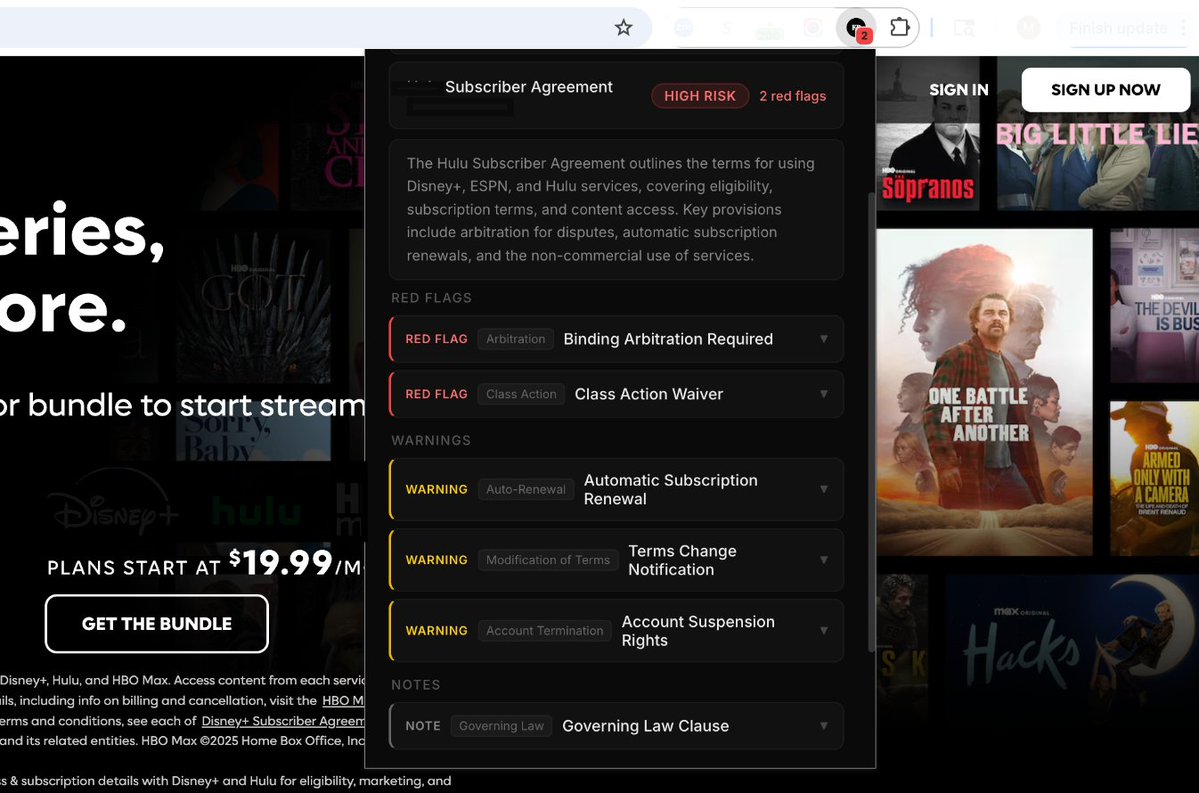Screen dimensions: 1199x793
Task: Click the Modification of Terms tag
Action: point(548,560)
